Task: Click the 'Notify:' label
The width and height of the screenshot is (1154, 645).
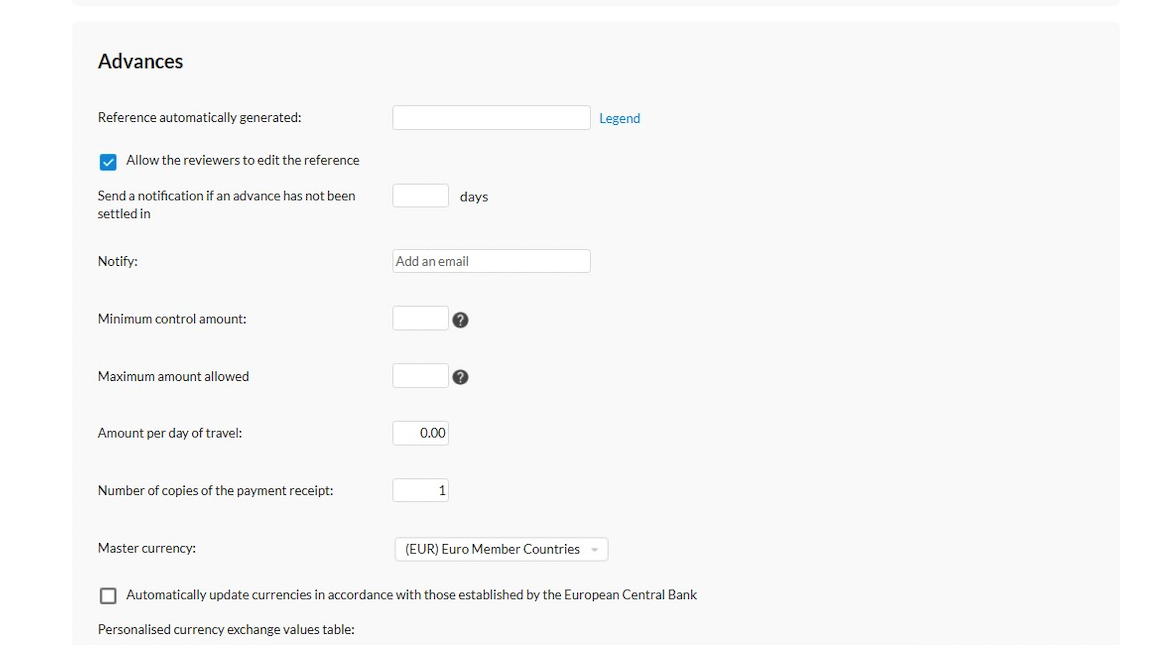Action: [118, 261]
